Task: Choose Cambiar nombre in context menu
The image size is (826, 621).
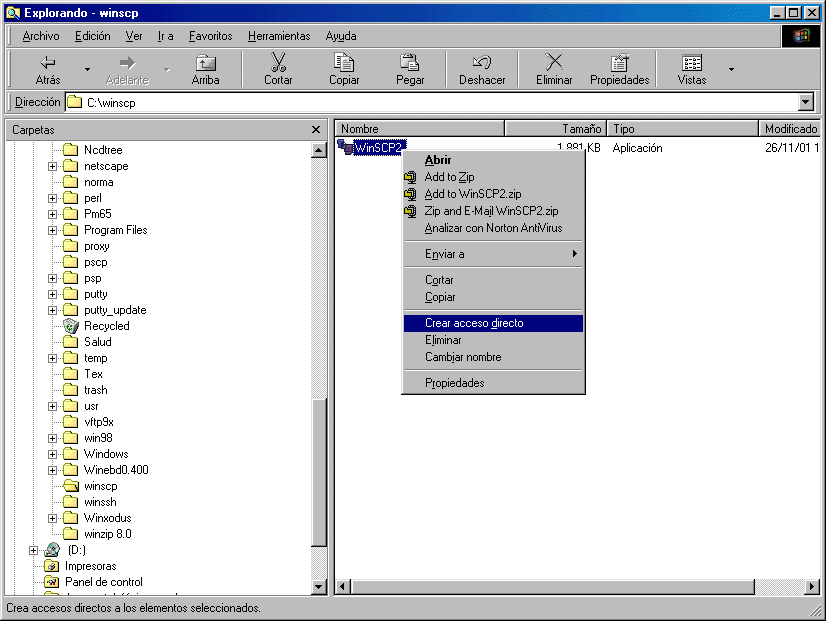Action: pyautogui.click(x=494, y=357)
